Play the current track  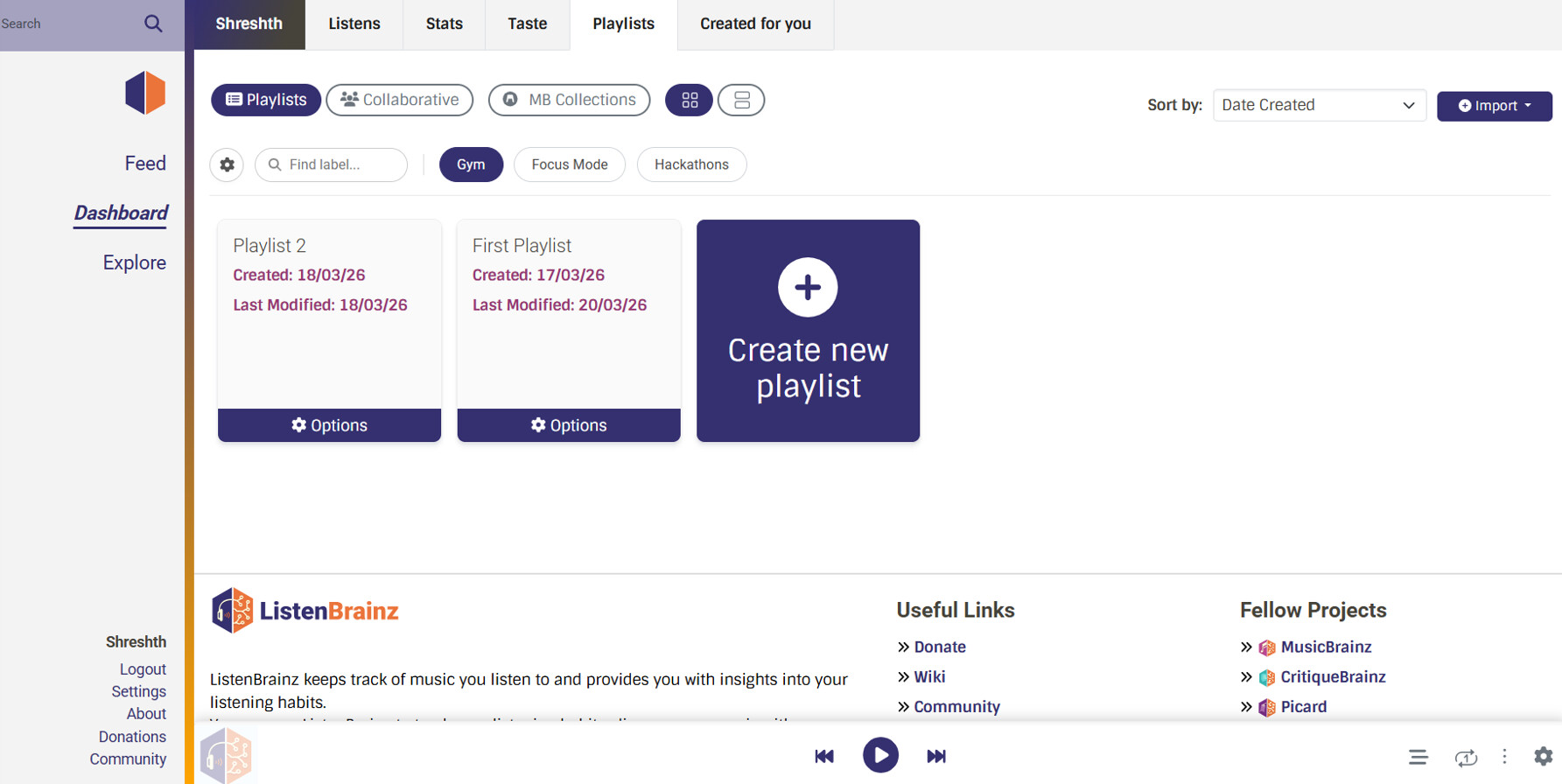pos(880,756)
